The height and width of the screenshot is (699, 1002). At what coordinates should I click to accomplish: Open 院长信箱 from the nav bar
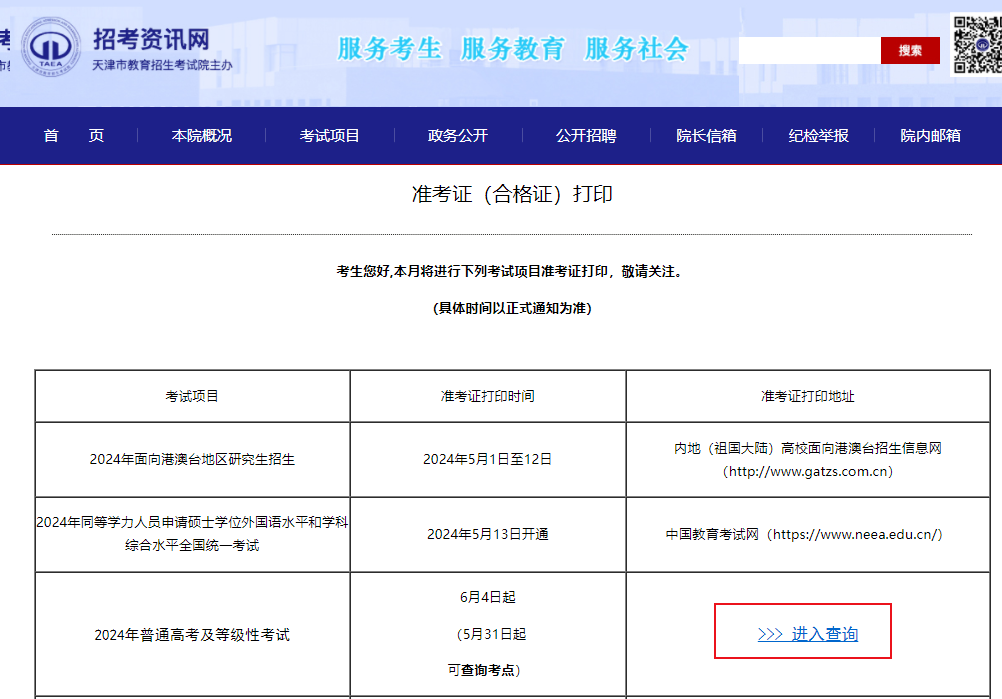point(706,136)
